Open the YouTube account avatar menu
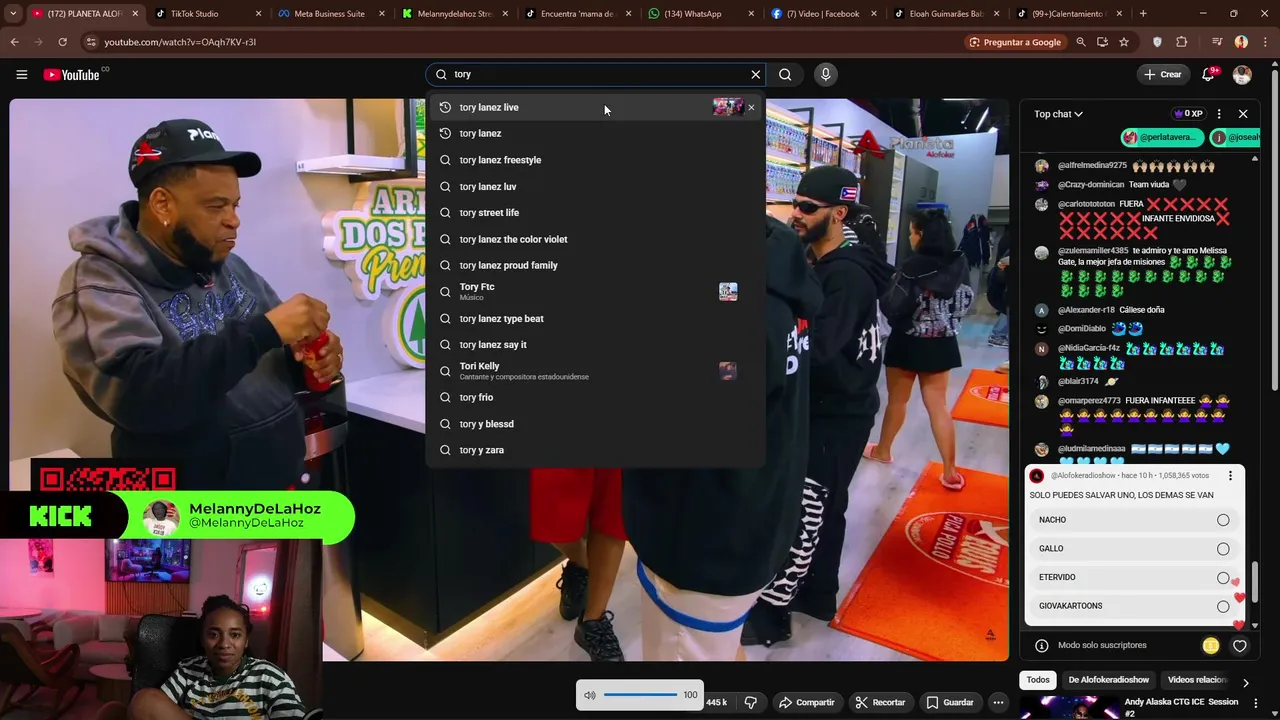The image size is (1280, 720). pos(1242,75)
